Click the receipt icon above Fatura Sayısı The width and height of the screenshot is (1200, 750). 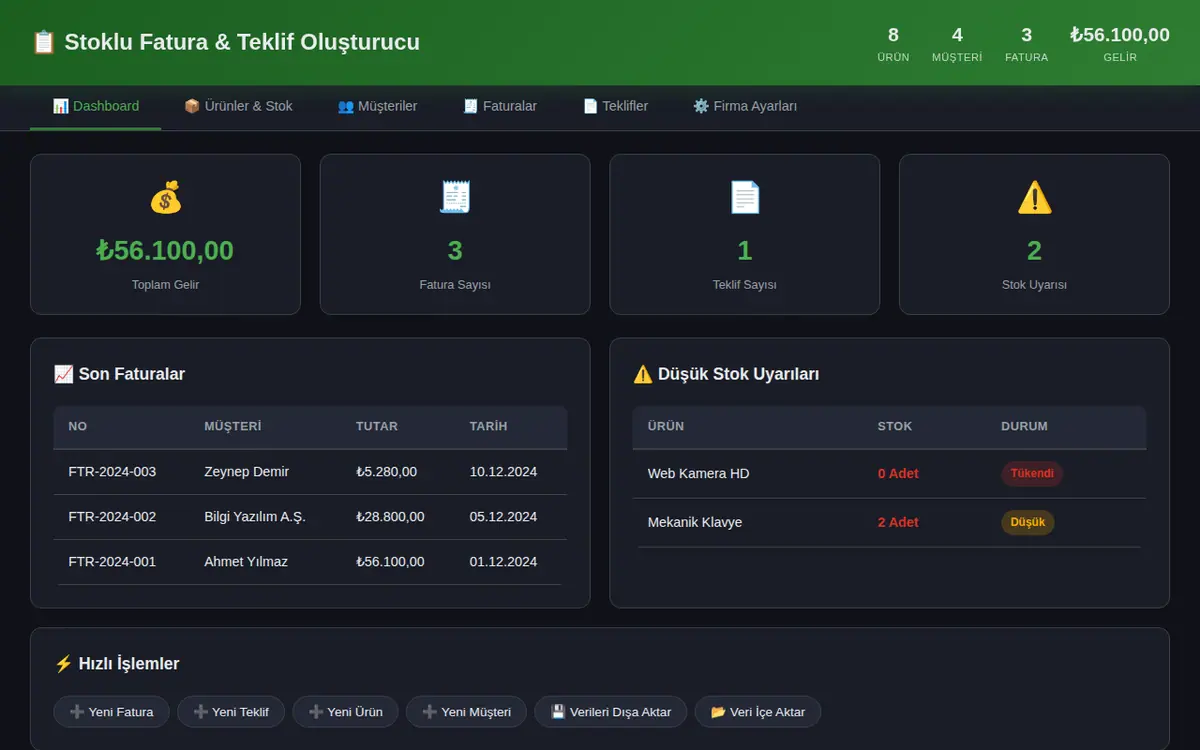tap(455, 197)
